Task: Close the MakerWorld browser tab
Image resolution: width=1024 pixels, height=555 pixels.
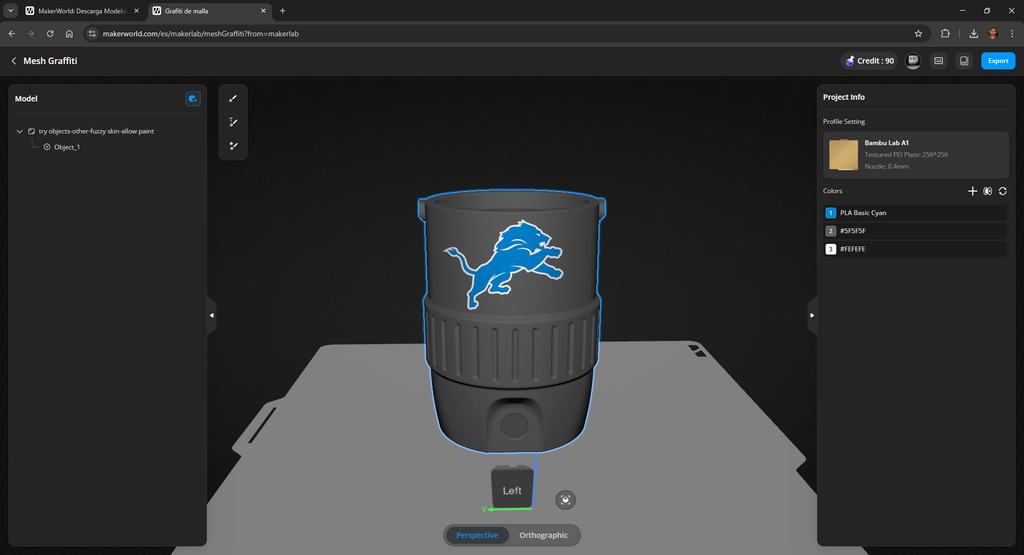Action: pyautogui.click(x=136, y=11)
